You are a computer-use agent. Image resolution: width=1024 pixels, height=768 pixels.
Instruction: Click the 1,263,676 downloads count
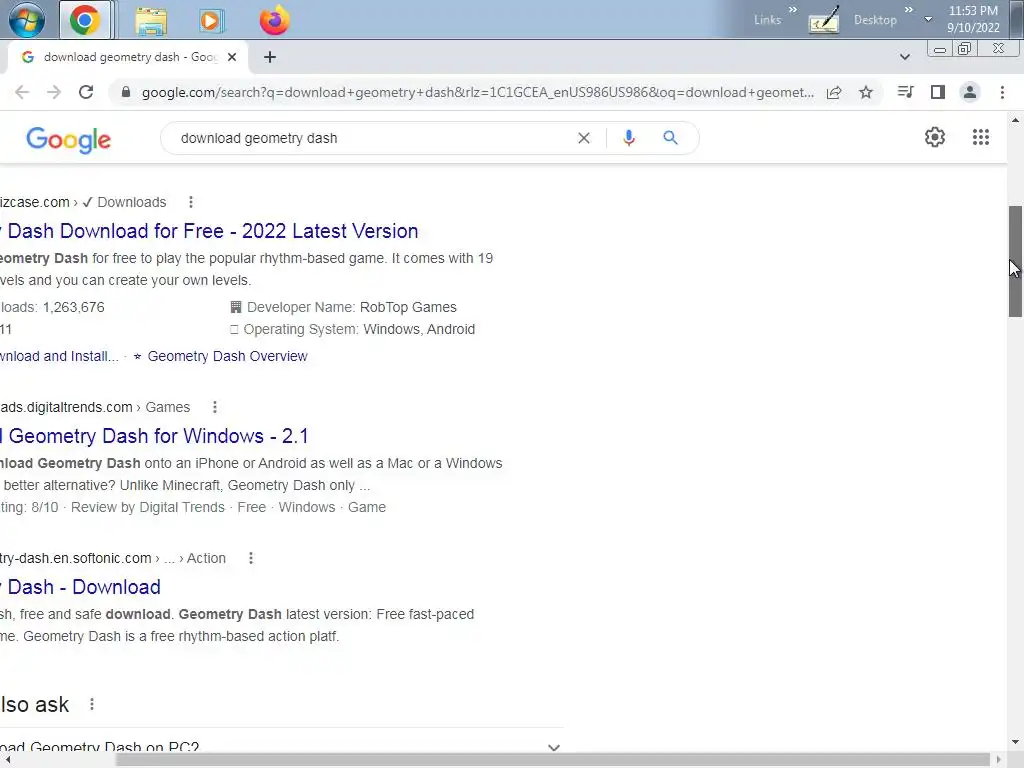pyautogui.click(x=74, y=308)
